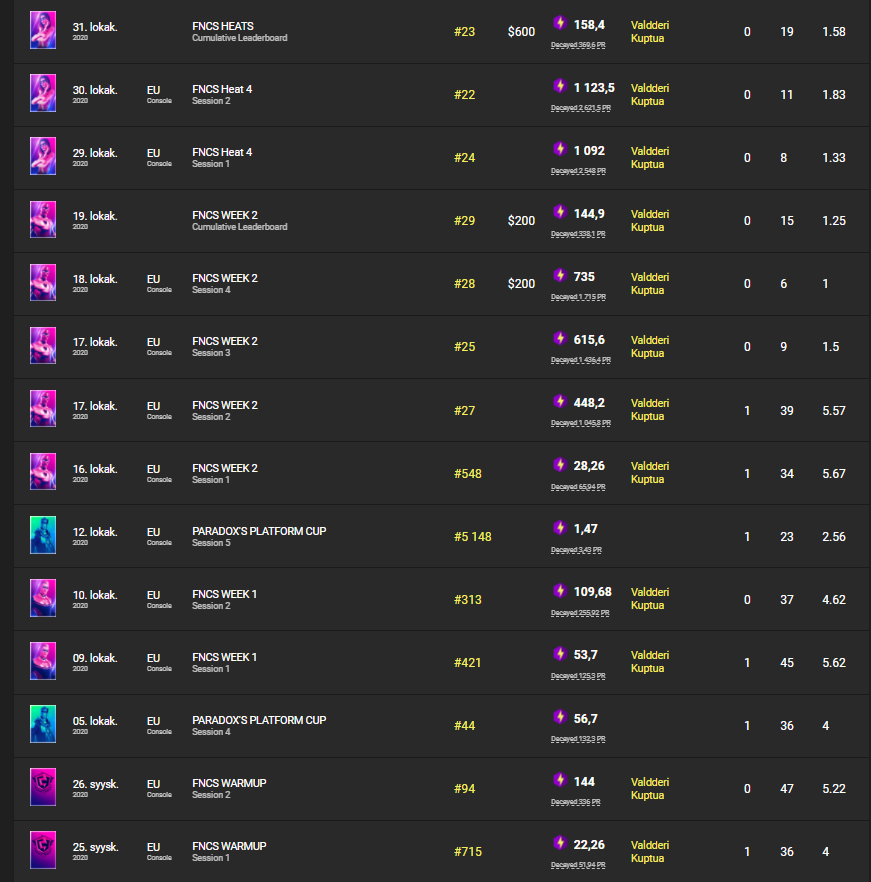This screenshot has width=871, height=882.
Task: Click Valdderi Kuptua in the #548 row
Action: click(x=650, y=472)
